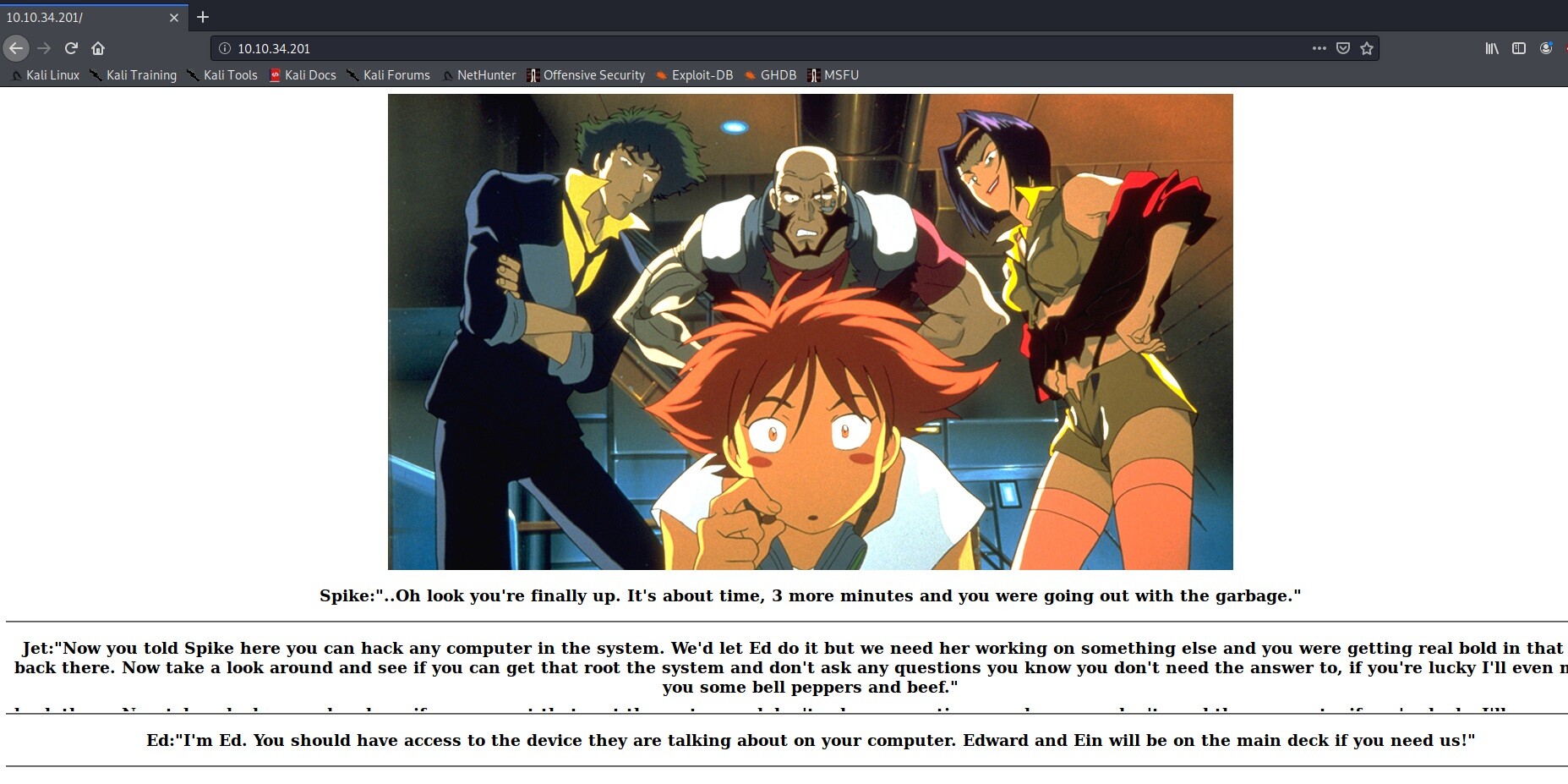Viewport: 1568px width, 784px height.
Task: Toggle the sidebar view
Action: tap(1519, 48)
